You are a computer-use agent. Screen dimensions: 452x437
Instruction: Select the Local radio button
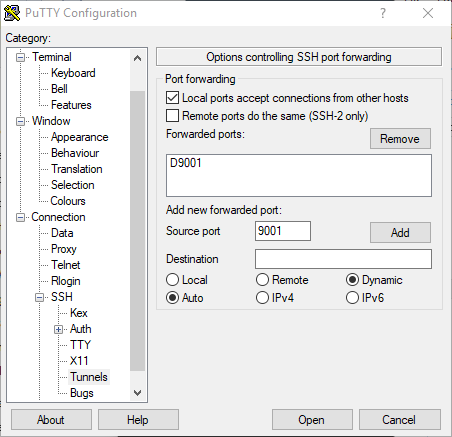tap(172, 280)
